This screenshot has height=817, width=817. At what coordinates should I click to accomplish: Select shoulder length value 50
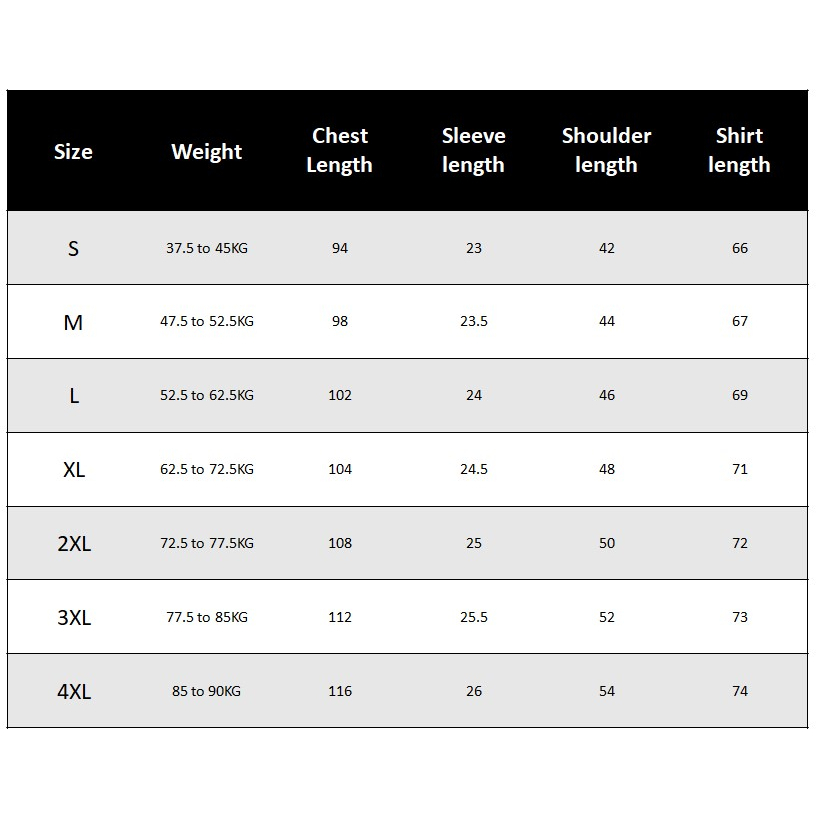click(607, 543)
